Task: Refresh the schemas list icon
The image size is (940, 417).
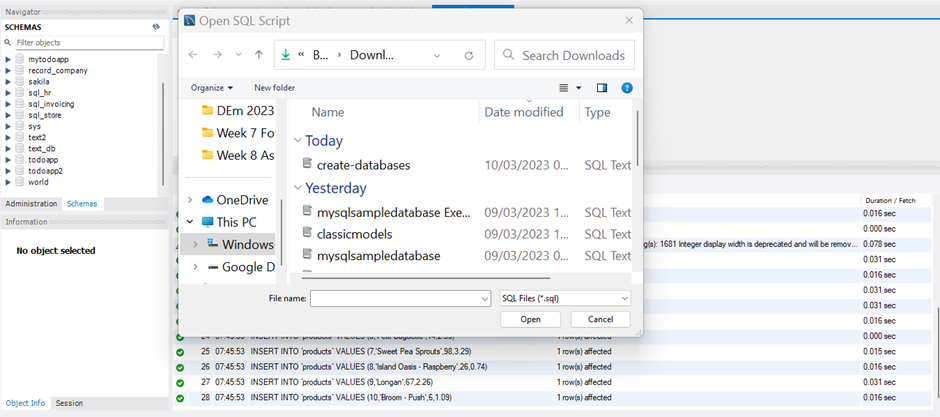Action: 156,27
